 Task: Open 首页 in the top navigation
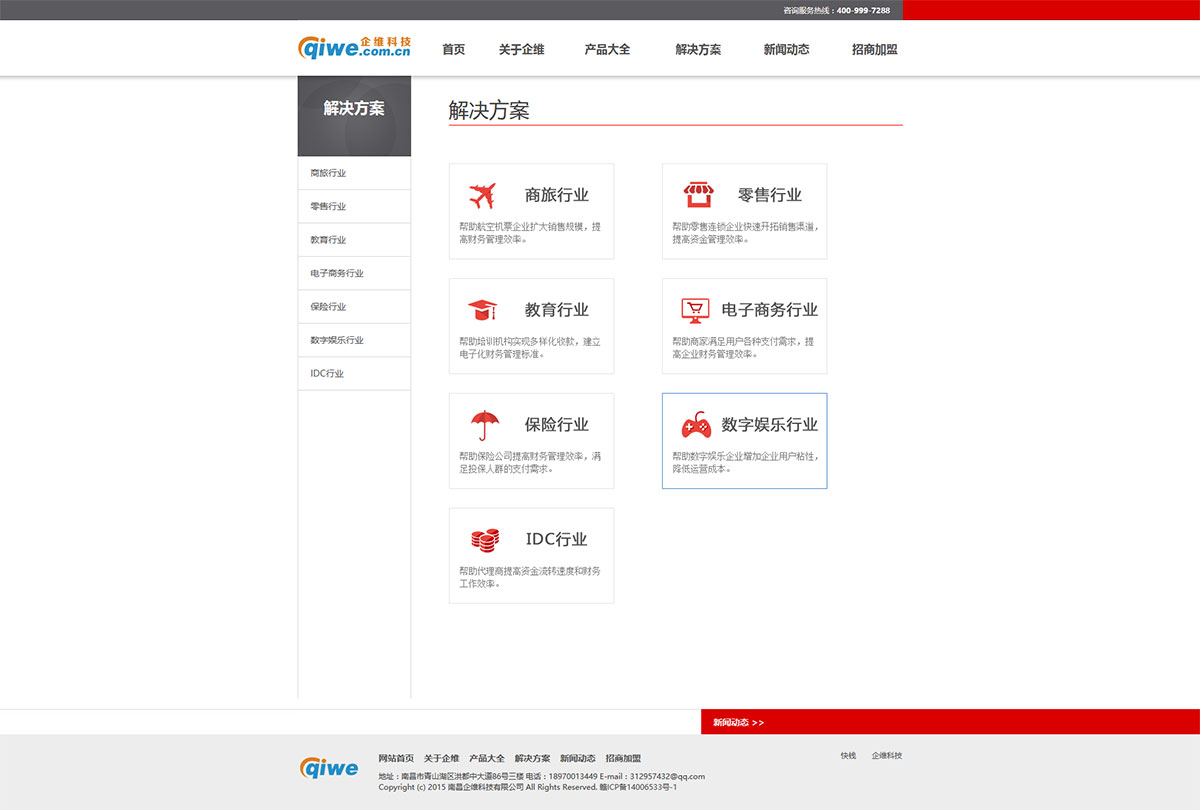pos(454,49)
